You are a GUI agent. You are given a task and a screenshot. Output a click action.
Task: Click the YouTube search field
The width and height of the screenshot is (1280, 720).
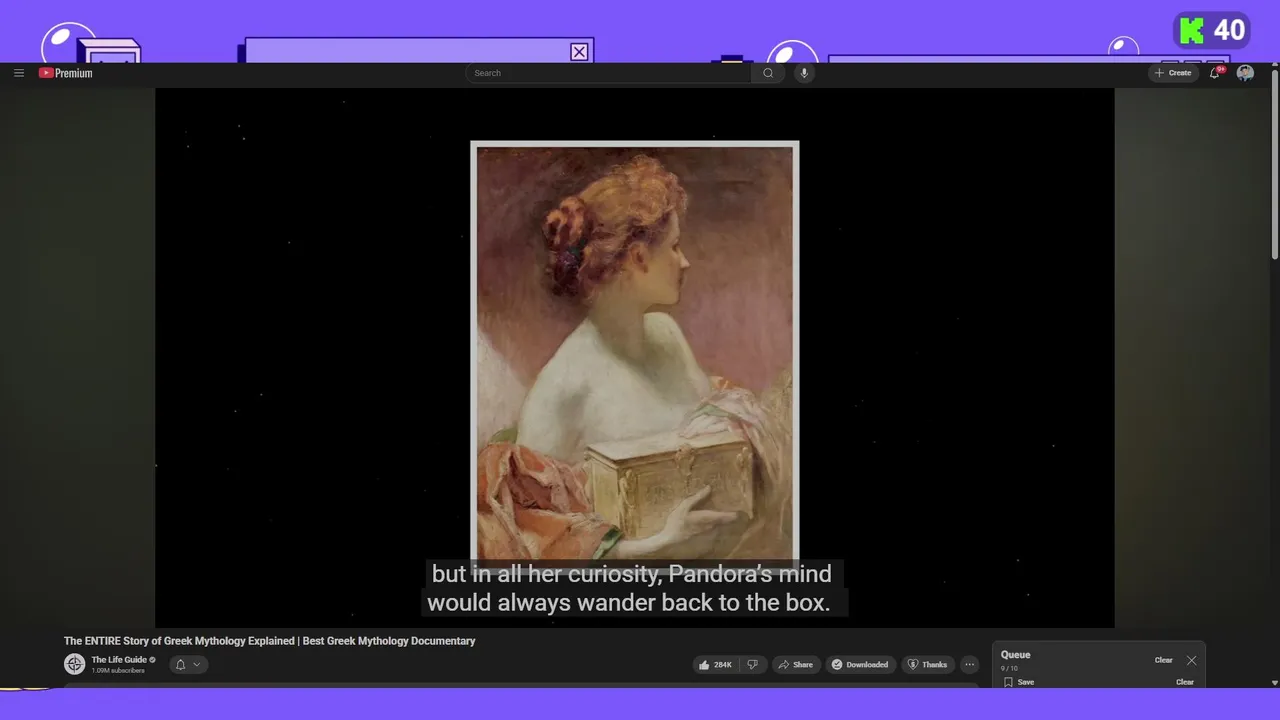point(608,73)
